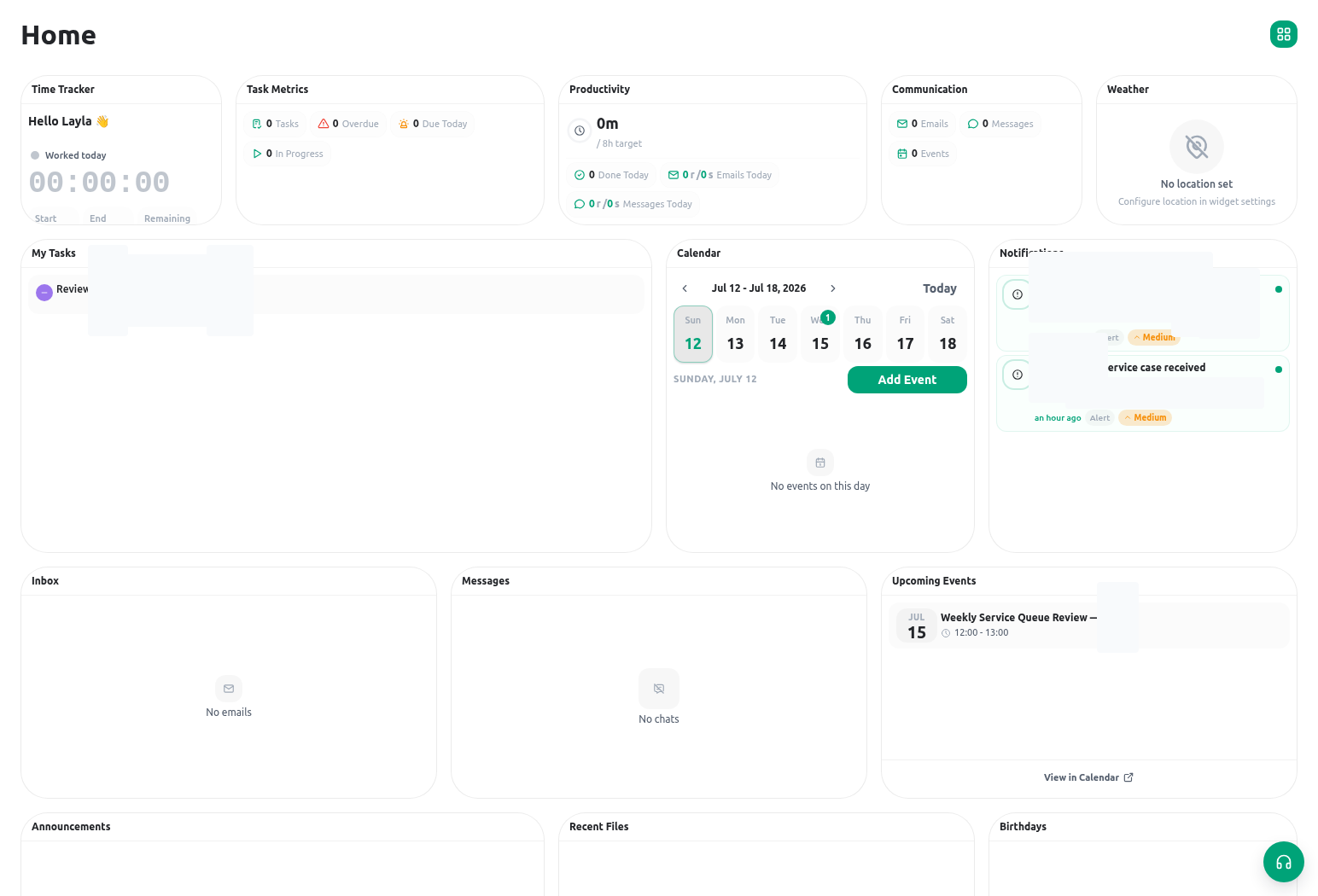The image size is (1318, 896).
Task: Click the 0m productivity value
Action: point(607,124)
